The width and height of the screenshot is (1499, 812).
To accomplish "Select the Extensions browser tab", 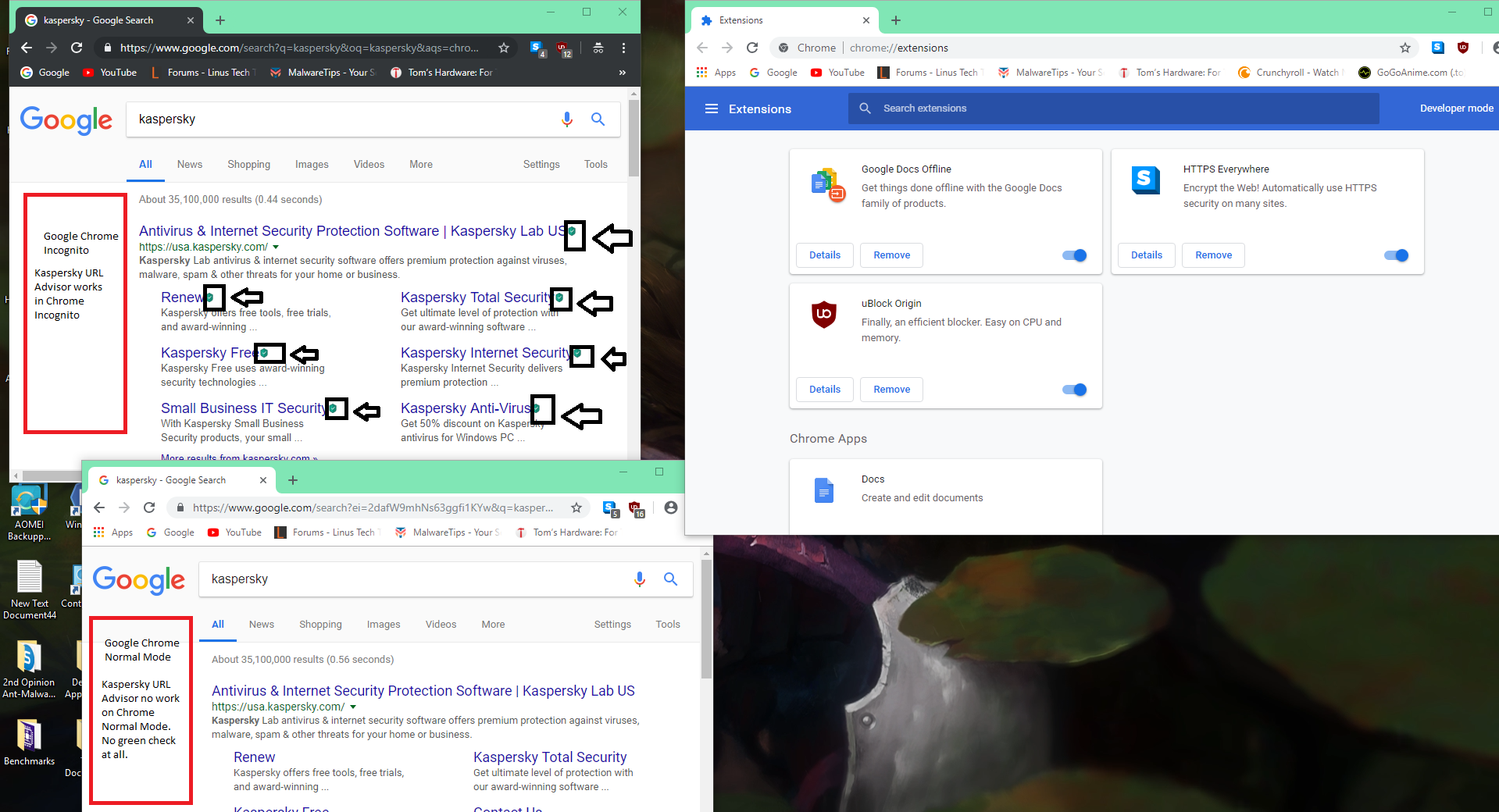I will pyautogui.click(x=786, y=20).
